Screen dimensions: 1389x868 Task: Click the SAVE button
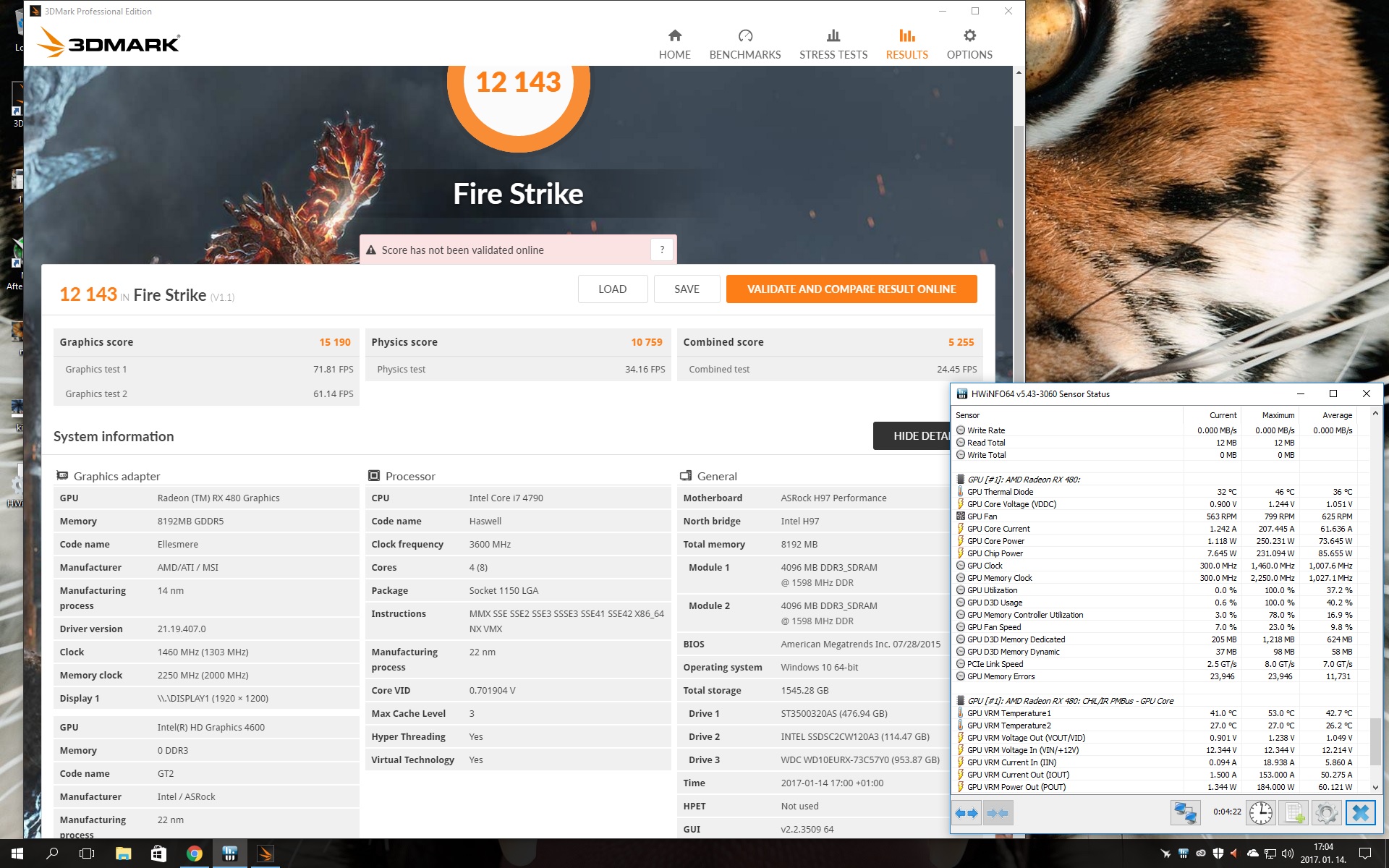tap(687, 289)
